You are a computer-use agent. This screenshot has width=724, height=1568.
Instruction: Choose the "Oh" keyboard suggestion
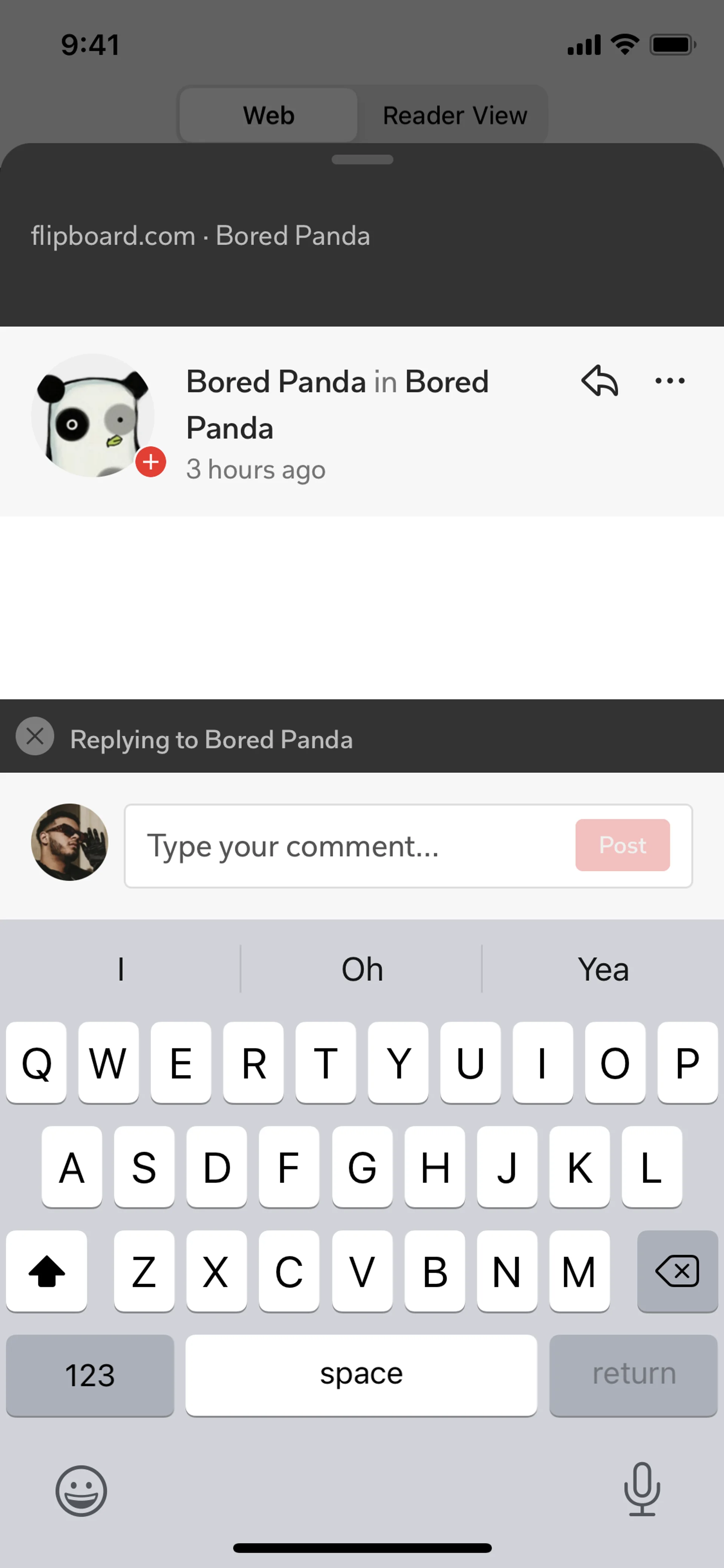(x=362, y=969)
